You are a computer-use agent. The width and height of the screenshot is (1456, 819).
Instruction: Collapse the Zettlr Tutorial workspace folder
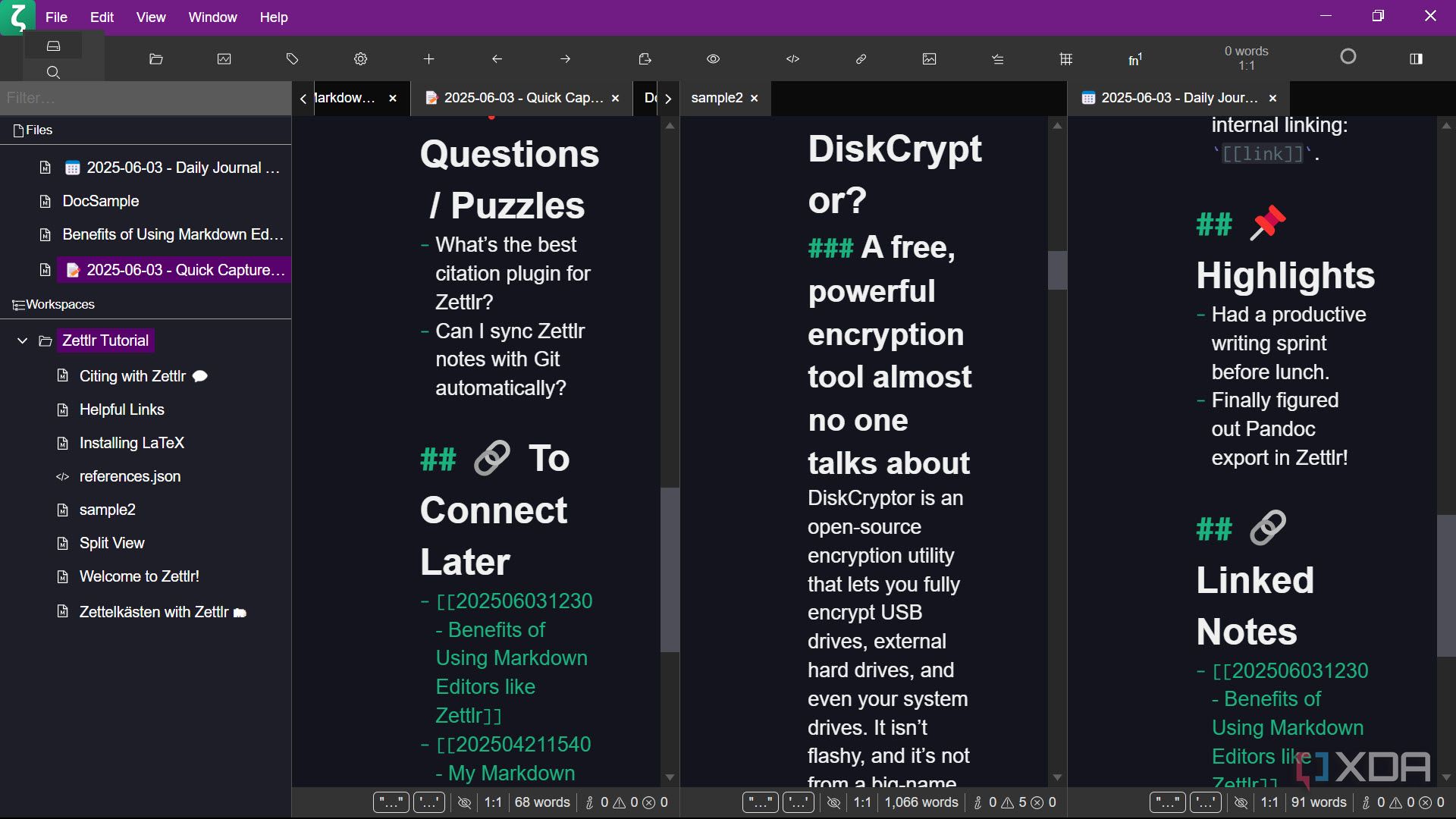point(22,340)
